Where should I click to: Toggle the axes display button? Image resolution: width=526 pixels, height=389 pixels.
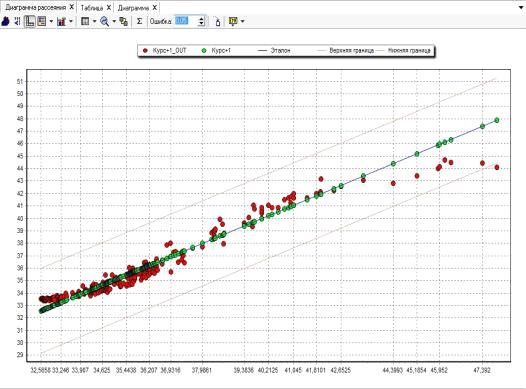(x=30, y=21)
